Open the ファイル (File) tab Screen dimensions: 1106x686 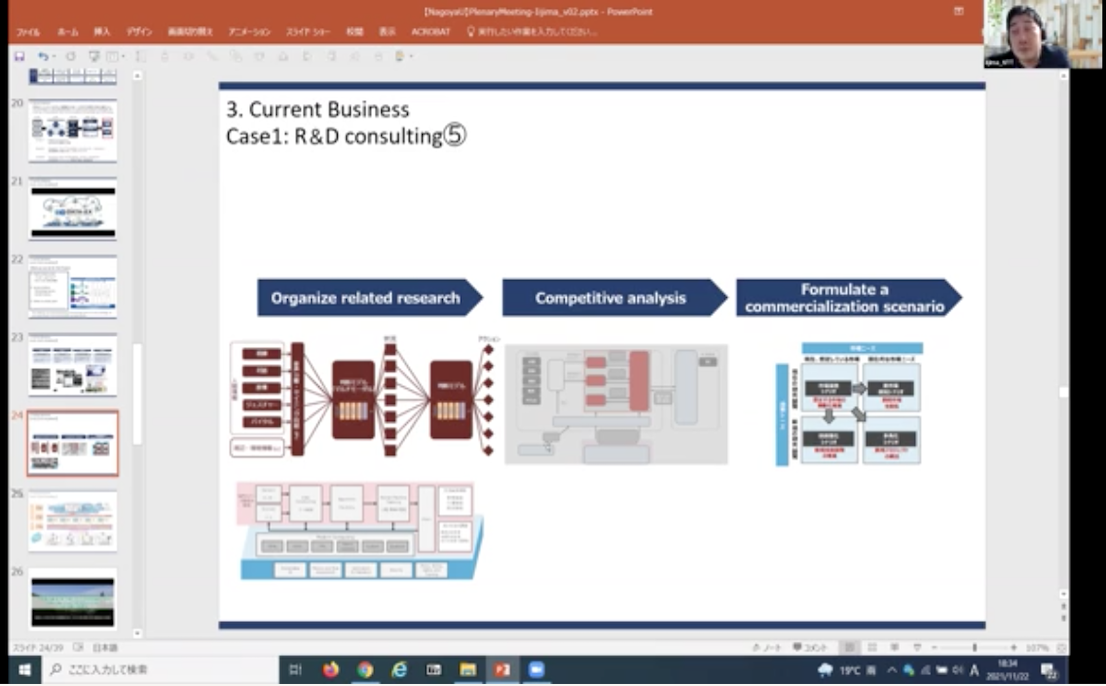(x=28, y=32)
